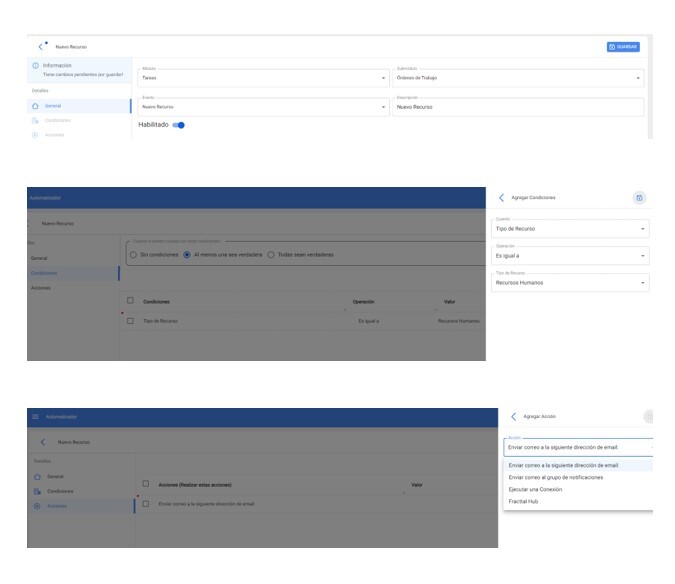Screen dimensions: 675x584
Task: Click the Descripción field containing Nuevo Recurso
Action: (517, 106)
